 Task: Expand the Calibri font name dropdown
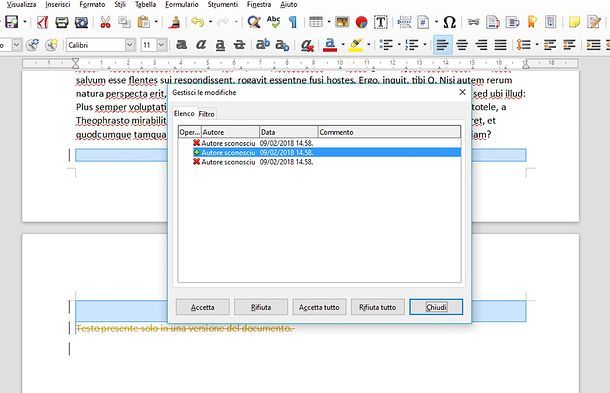coord(130,45)
